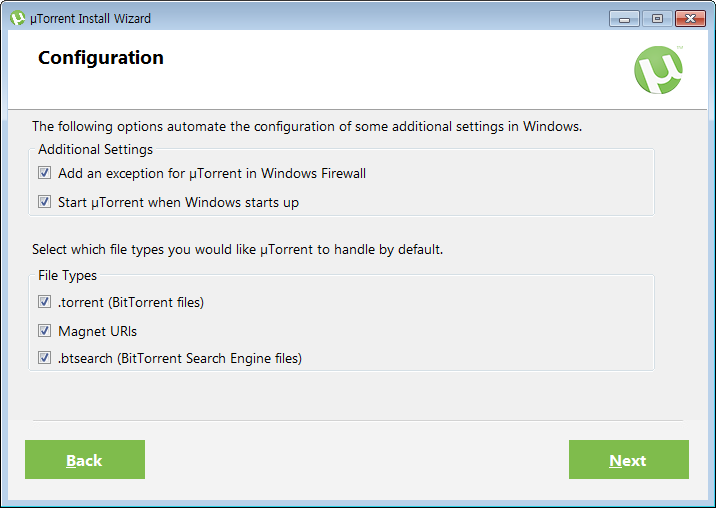Disable start µTorrent on Windows startup checkbox
The image size is (716, 508).
(44, 201)
